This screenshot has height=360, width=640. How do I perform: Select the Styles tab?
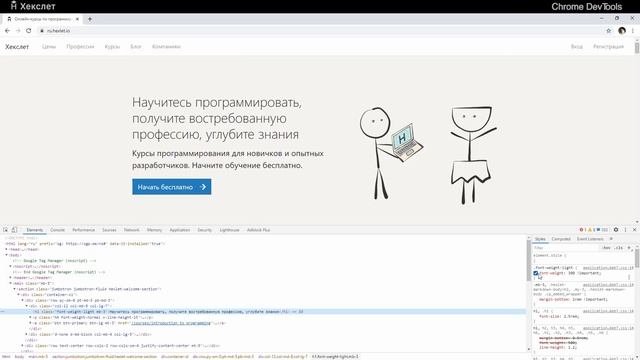click(x=540, y=239)
